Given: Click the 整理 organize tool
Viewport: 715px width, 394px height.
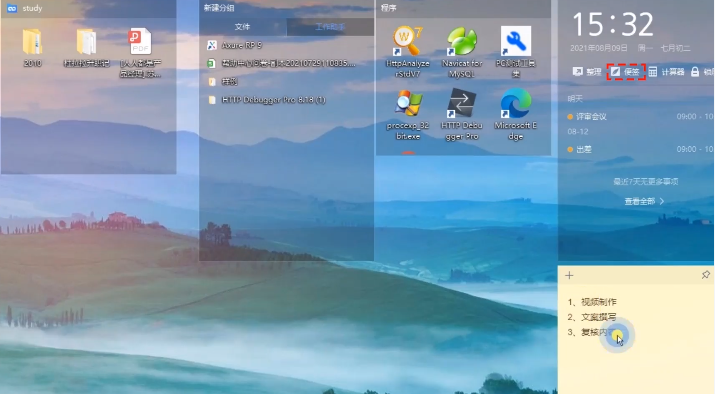Looking at the screenshot, I should point(587,72).
